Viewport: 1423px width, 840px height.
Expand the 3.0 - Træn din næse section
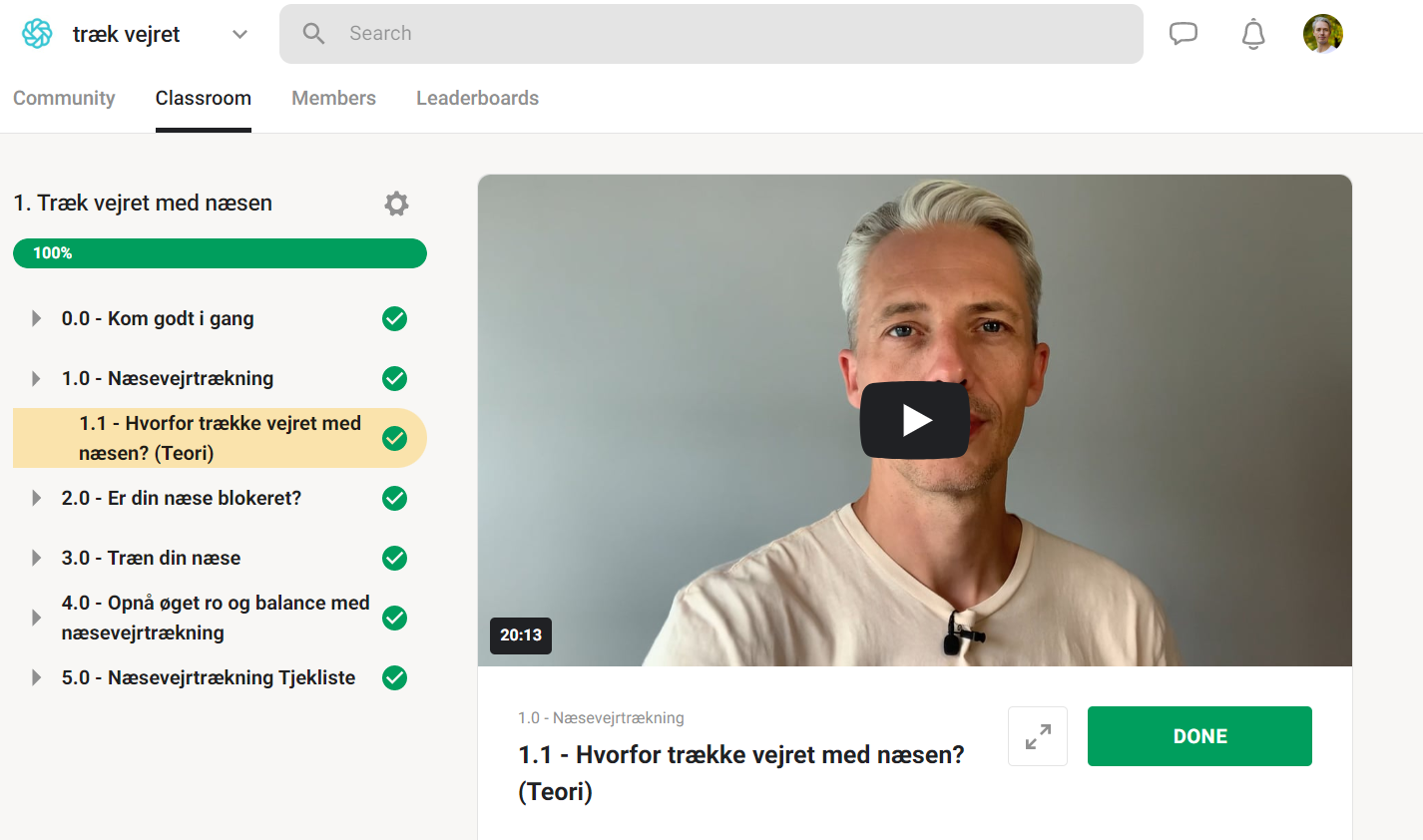tap(37, 558)
